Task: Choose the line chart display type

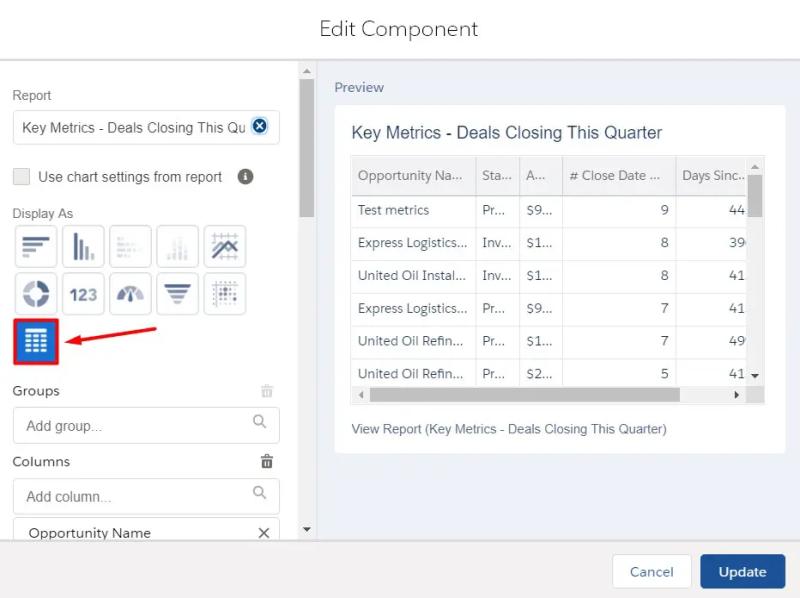Action: [225, 247]
